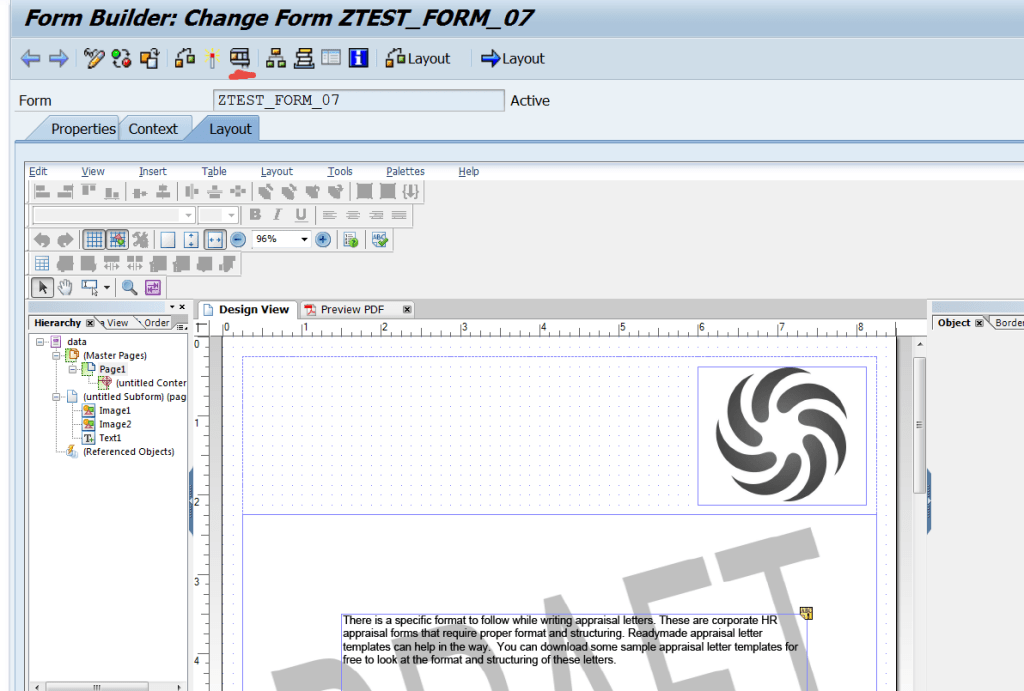Viewport: 1024px width, 691px height.
Task: Click the Insert Table grid icon
Action: point(40,263)
